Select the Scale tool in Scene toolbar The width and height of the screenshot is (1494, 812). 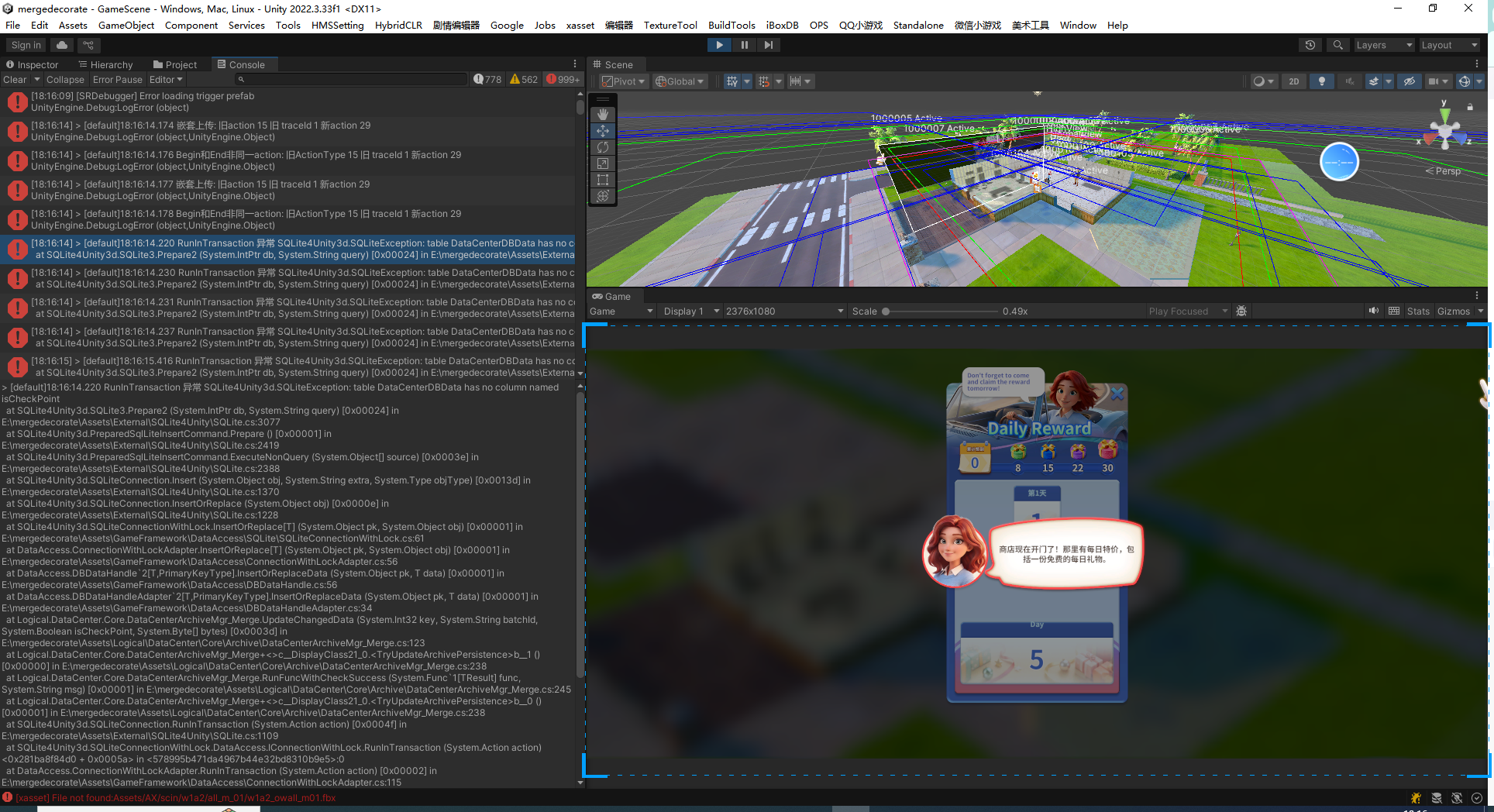click(x=603, y=163)
